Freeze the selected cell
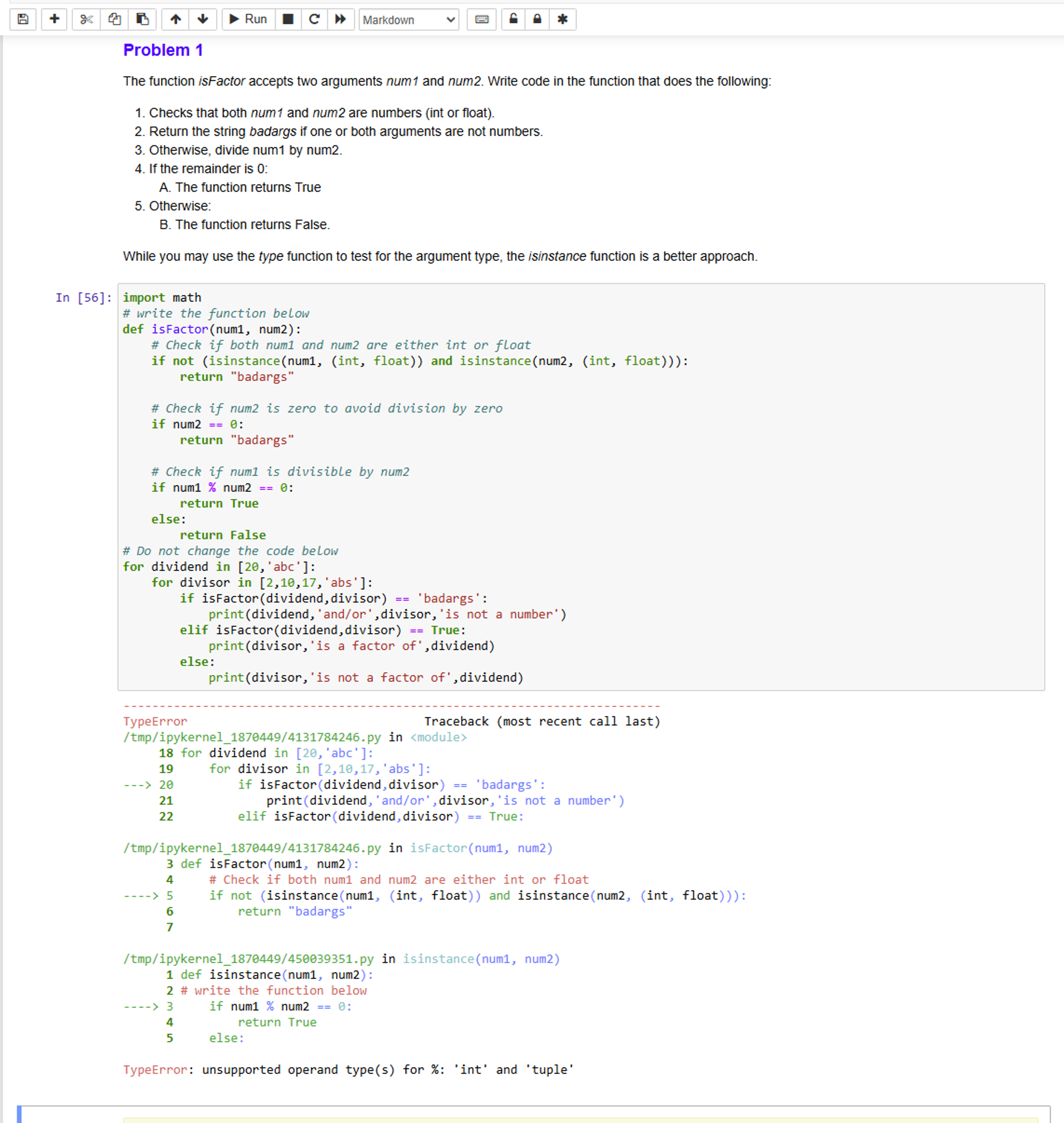The width and height of the screenshot is (1064, 1123). (563, 19)
